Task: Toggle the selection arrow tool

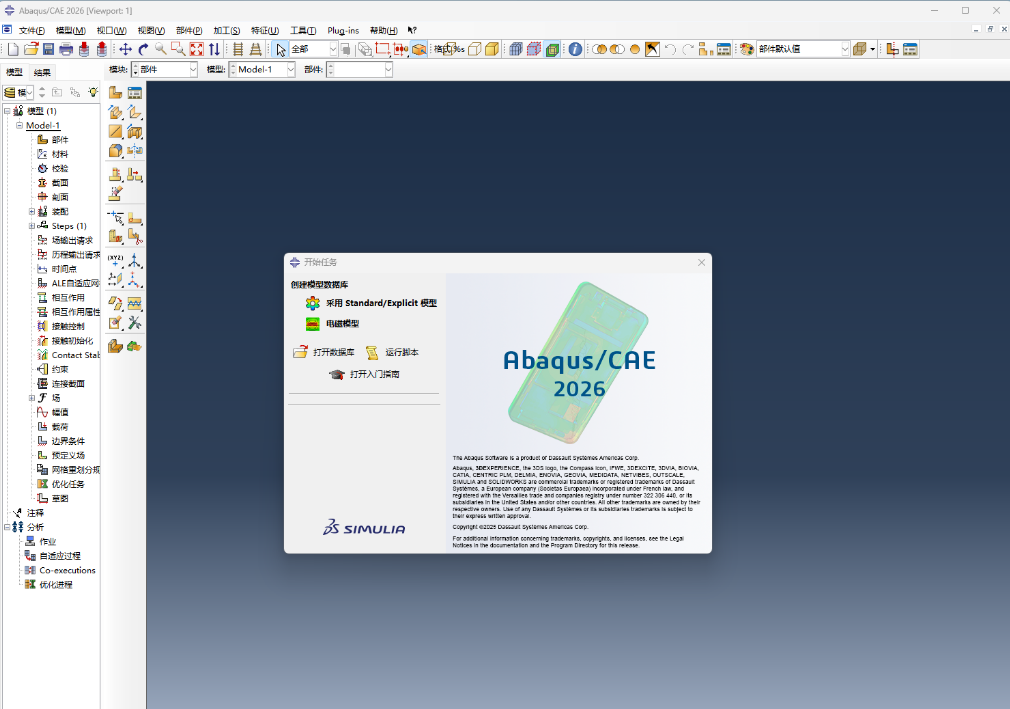Action: click(281, 49)
